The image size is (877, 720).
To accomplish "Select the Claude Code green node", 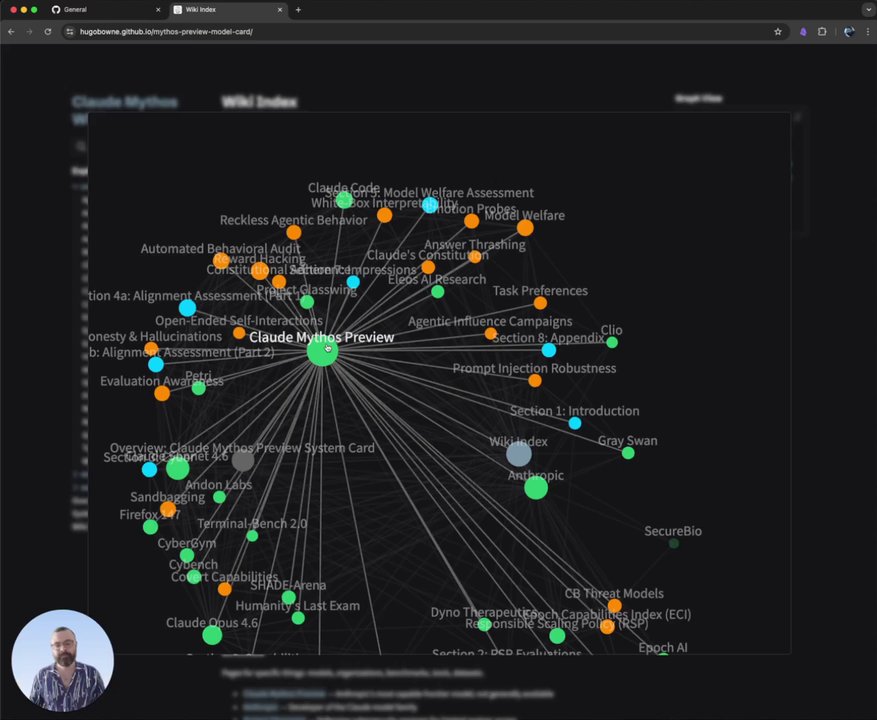I will 344,200.
